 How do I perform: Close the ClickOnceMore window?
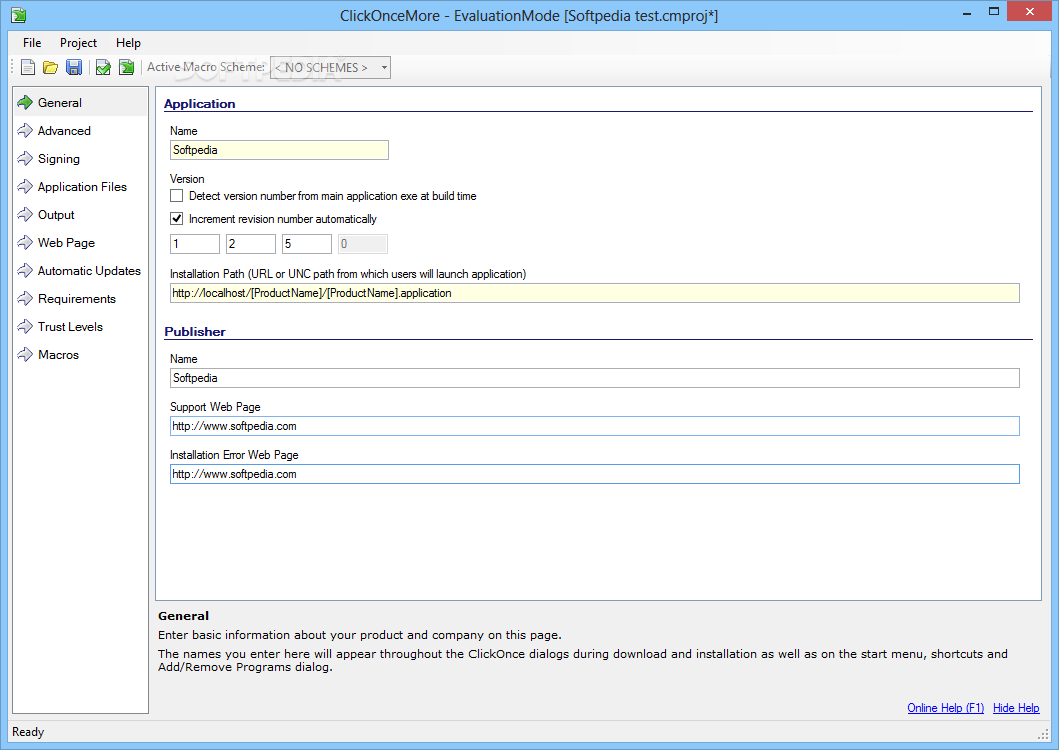coord(1029,11)
